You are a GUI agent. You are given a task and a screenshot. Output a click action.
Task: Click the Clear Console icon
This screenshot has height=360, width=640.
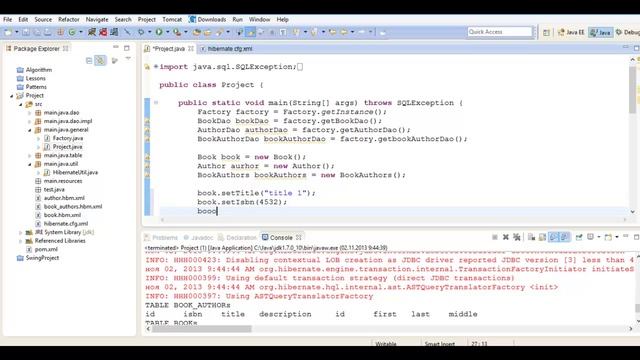[531, 237]
